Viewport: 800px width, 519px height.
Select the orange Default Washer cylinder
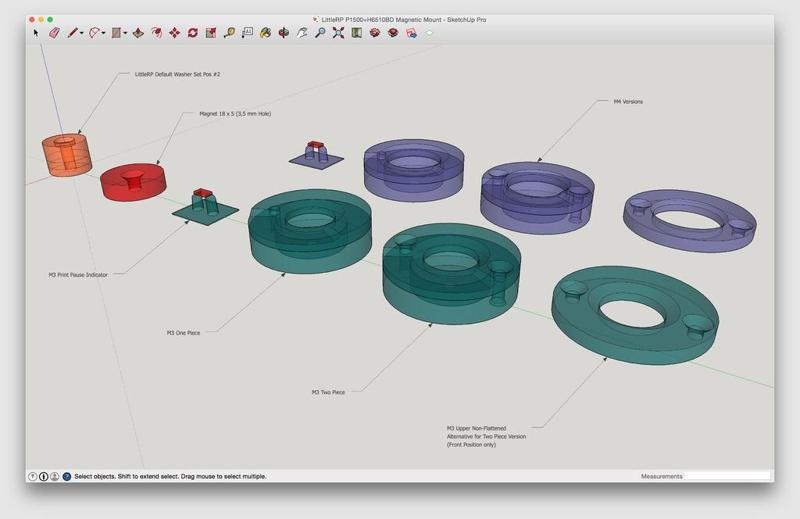[67, 155]
